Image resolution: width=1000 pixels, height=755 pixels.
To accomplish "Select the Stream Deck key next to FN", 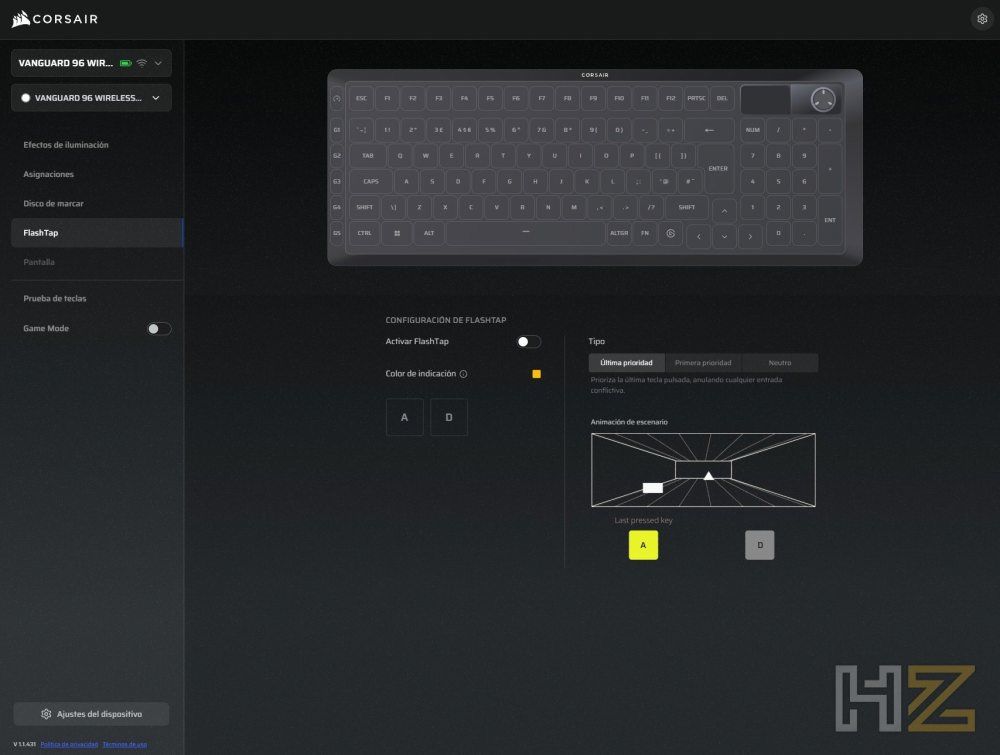I will pos(670,233).
